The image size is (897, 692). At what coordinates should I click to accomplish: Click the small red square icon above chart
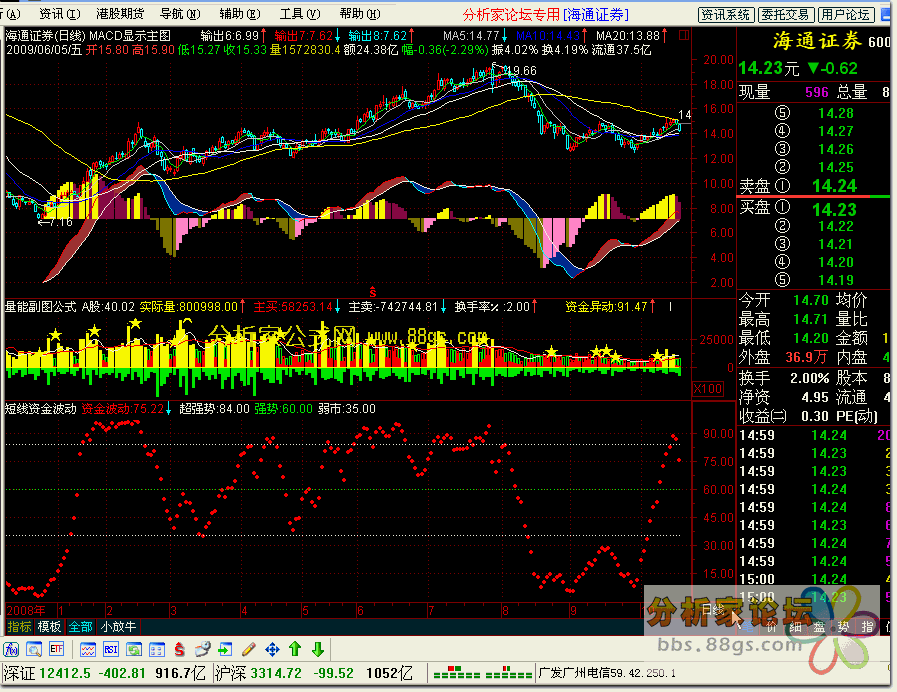click(684, 35)
